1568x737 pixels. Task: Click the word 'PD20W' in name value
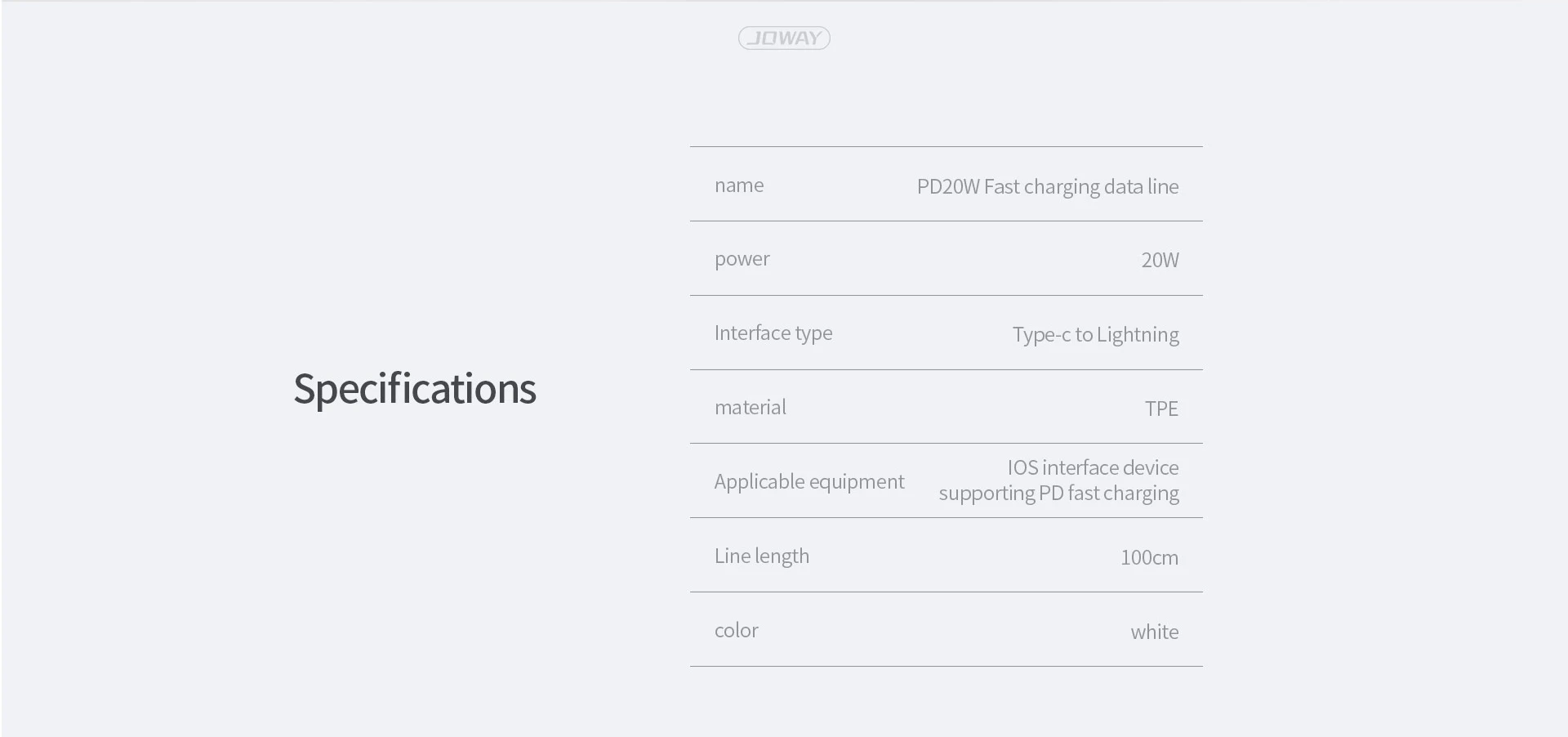coord(948,187)
